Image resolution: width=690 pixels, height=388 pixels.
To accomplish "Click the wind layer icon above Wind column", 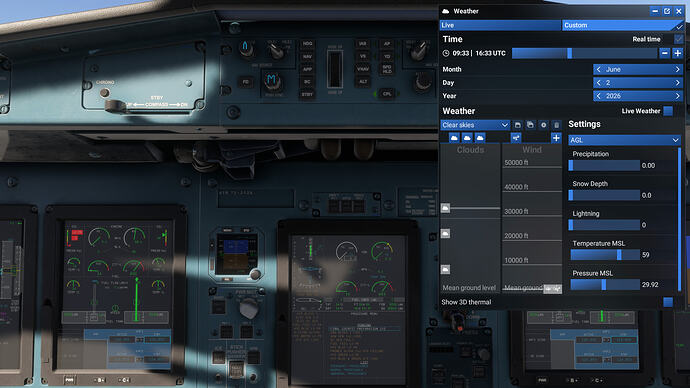I will [516, 138].
